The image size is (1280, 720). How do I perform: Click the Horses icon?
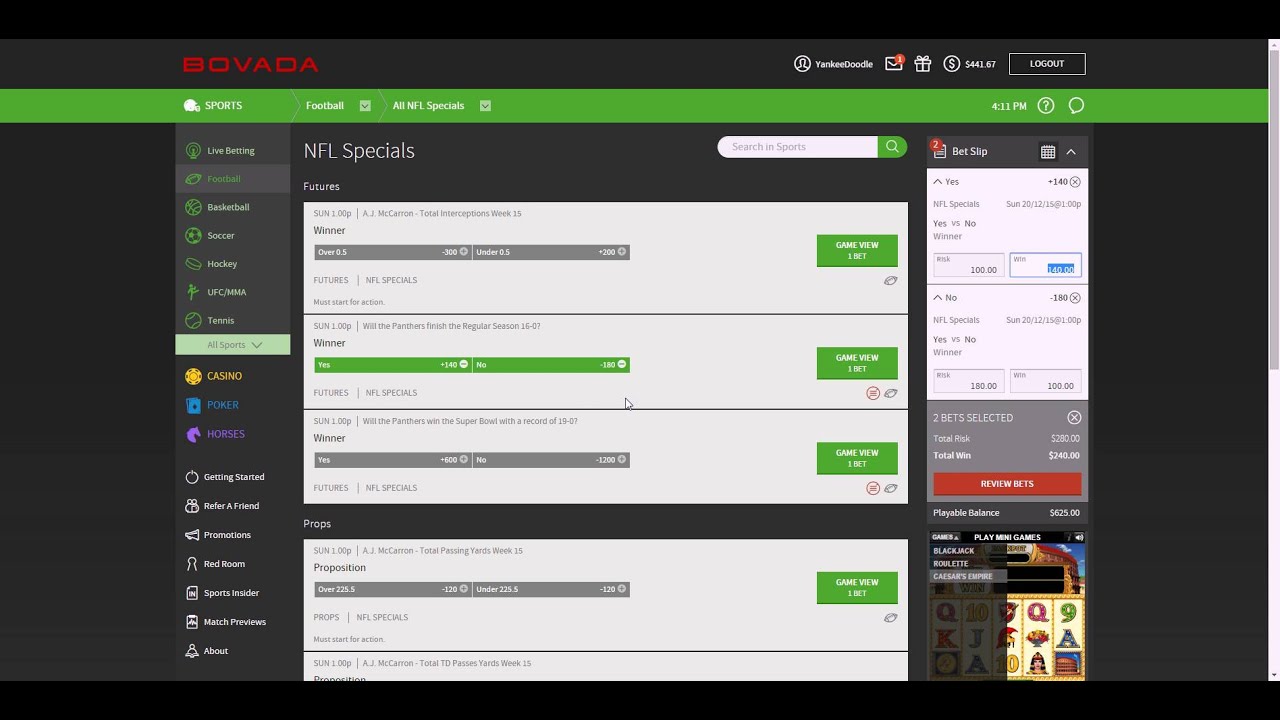[x=193, y=434]
